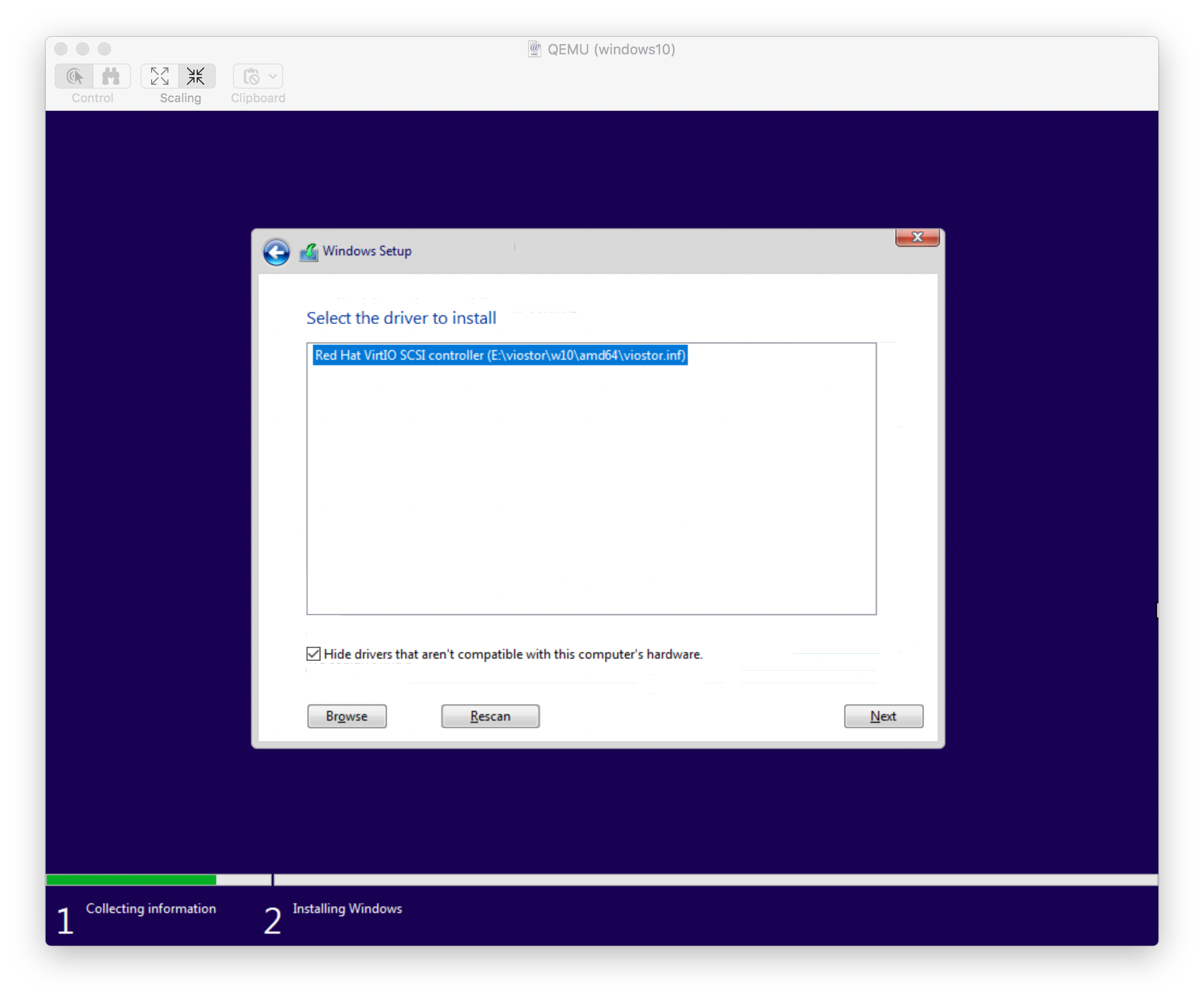1204x1000 pixels.
Task: Close the Windows Setup dialog
Action: [917, 237]
